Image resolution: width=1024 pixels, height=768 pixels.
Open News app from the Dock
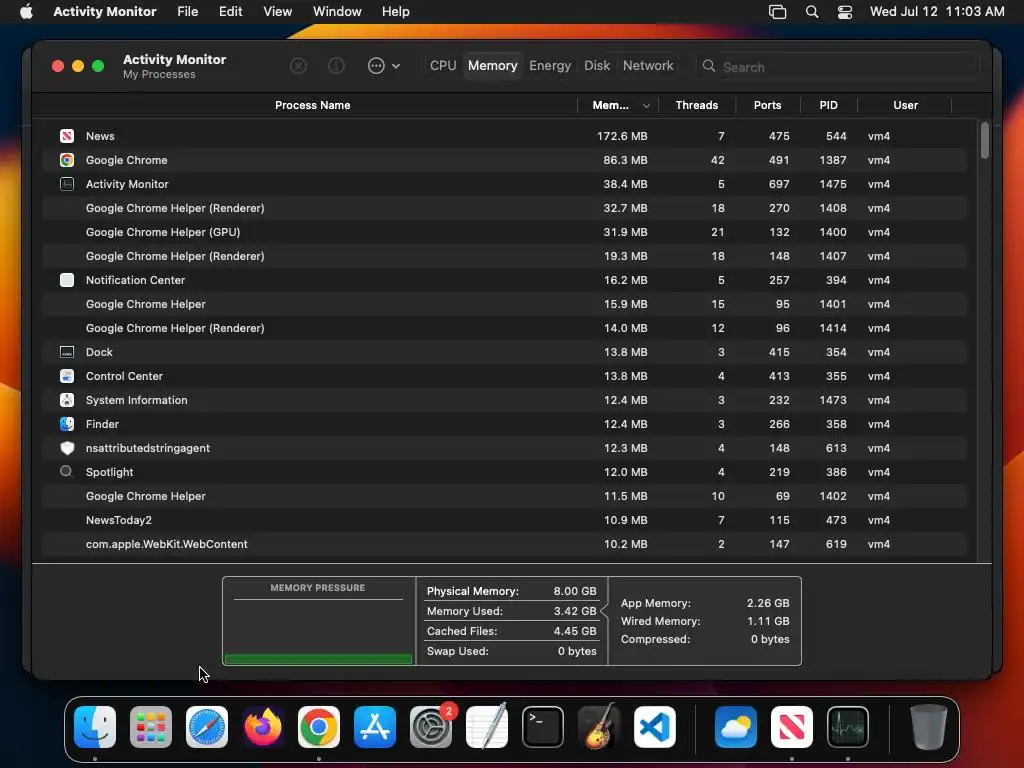click(792, 727)
